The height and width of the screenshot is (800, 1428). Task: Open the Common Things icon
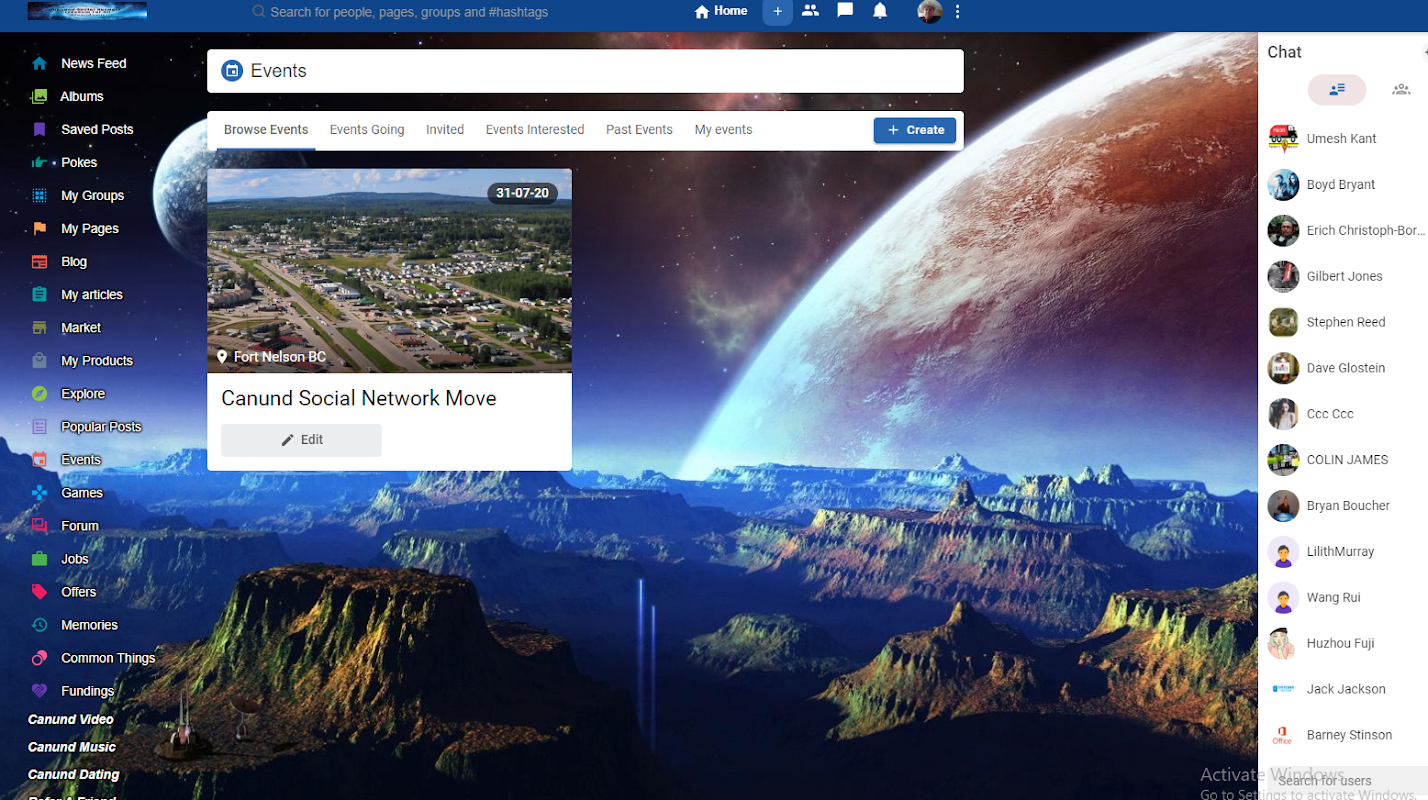click(39, 657)
